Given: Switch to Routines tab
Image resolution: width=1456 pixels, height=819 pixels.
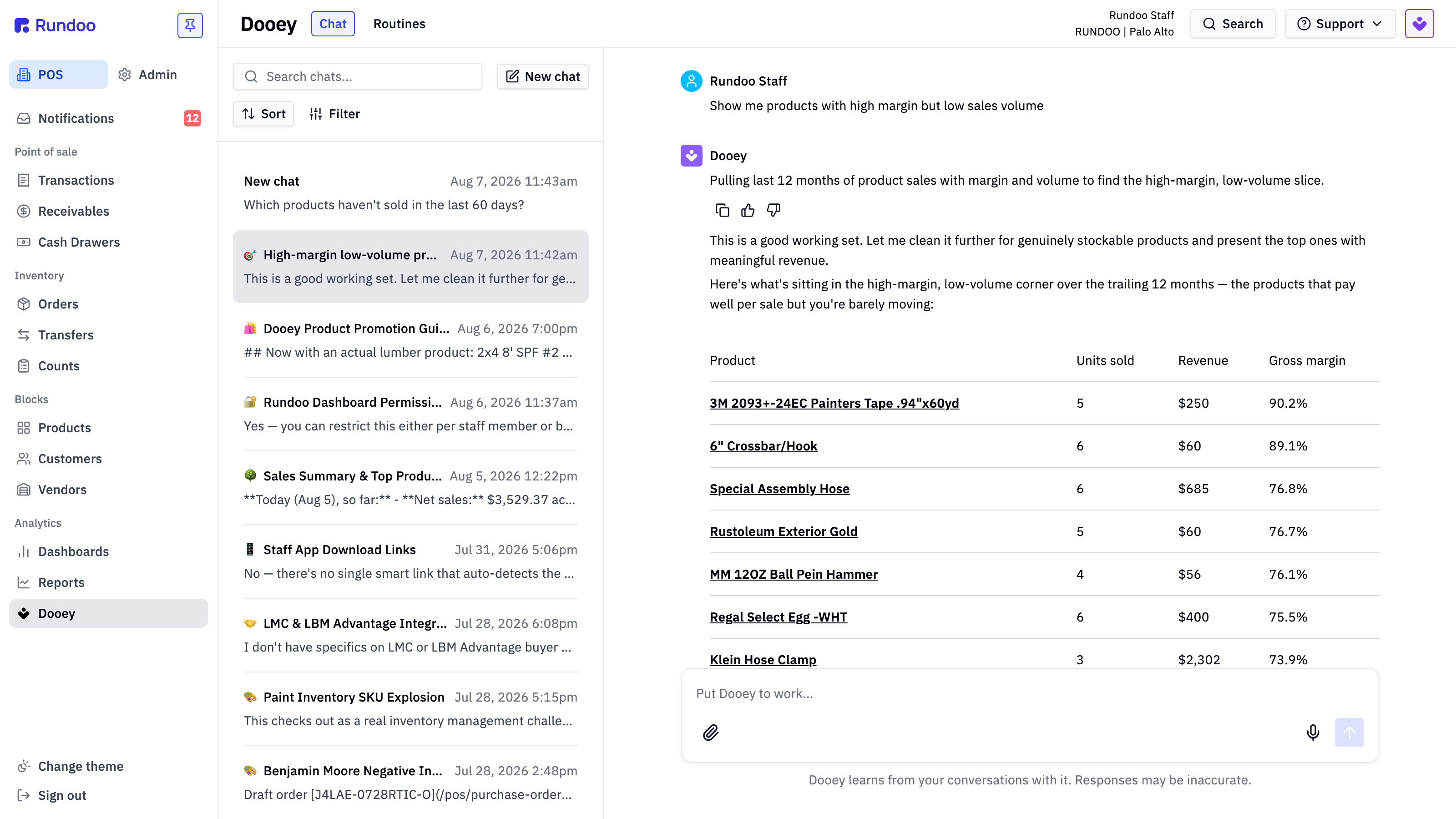Looking at the screenshot, I should click(399, 24).
